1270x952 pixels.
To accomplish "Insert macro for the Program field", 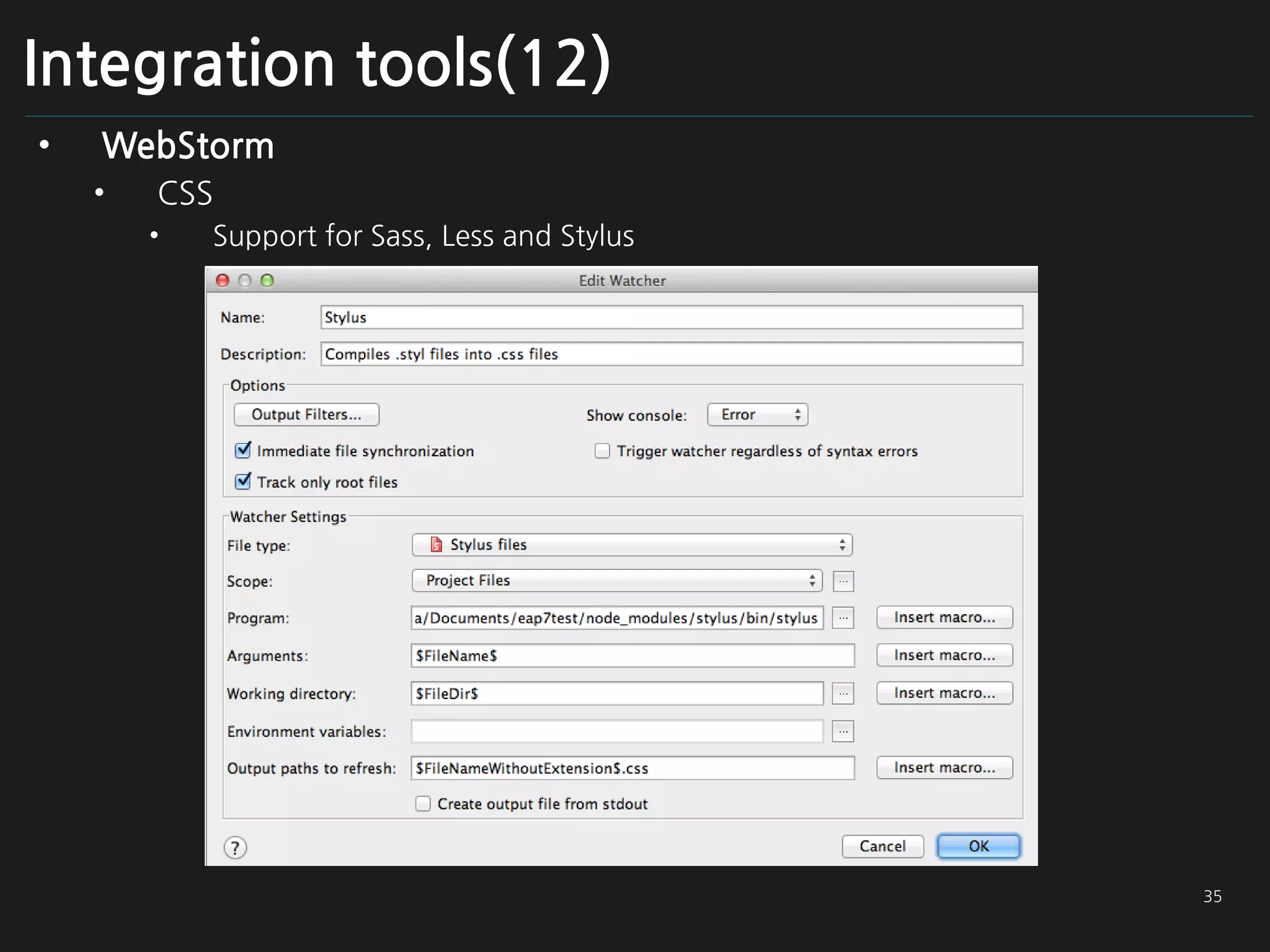I will 944,617.
